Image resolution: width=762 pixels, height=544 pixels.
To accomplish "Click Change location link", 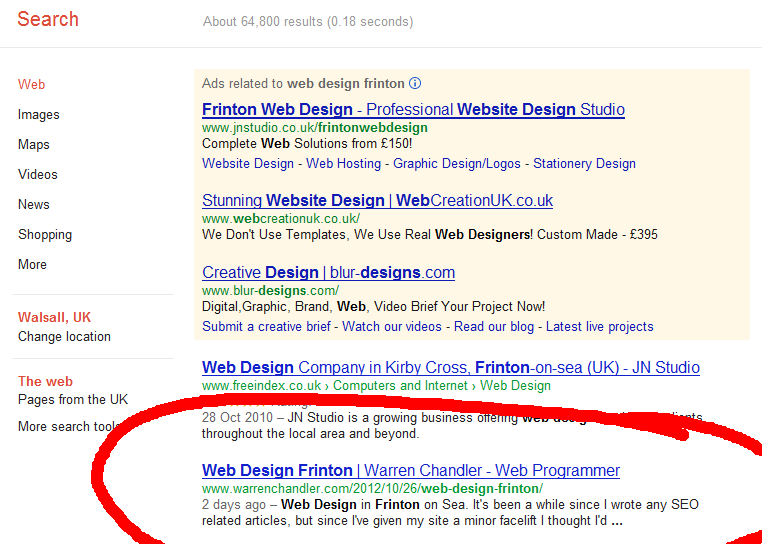I will pyautogui.click(x=64, y=336).
